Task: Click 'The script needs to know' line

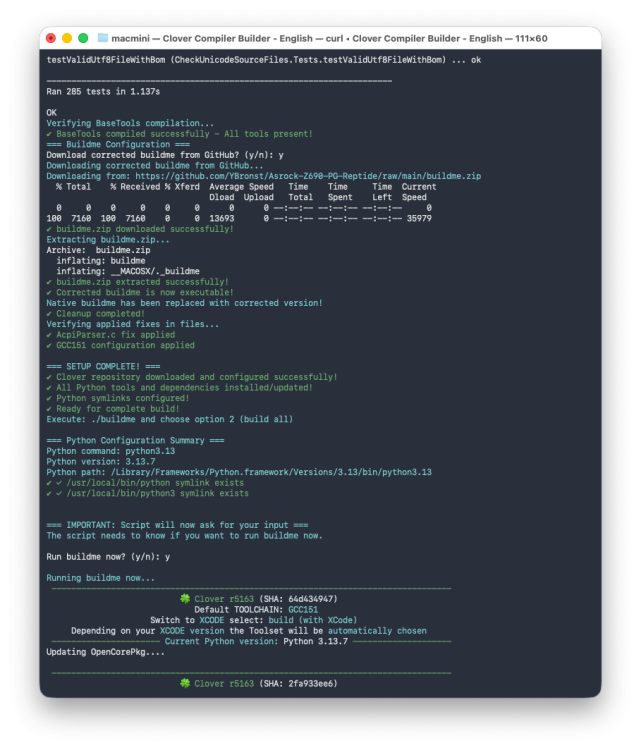Action: coord(185,536)
